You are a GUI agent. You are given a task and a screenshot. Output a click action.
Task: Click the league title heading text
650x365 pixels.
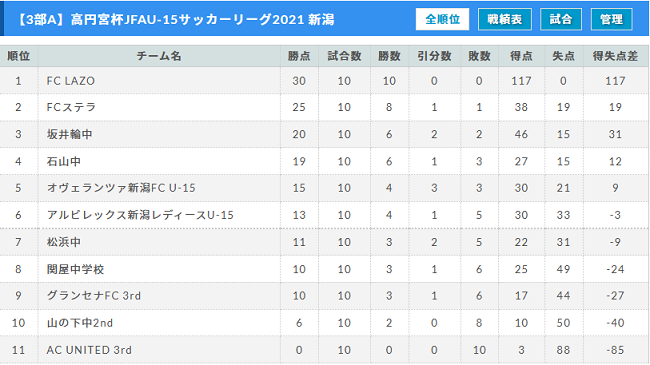(175, 19)
